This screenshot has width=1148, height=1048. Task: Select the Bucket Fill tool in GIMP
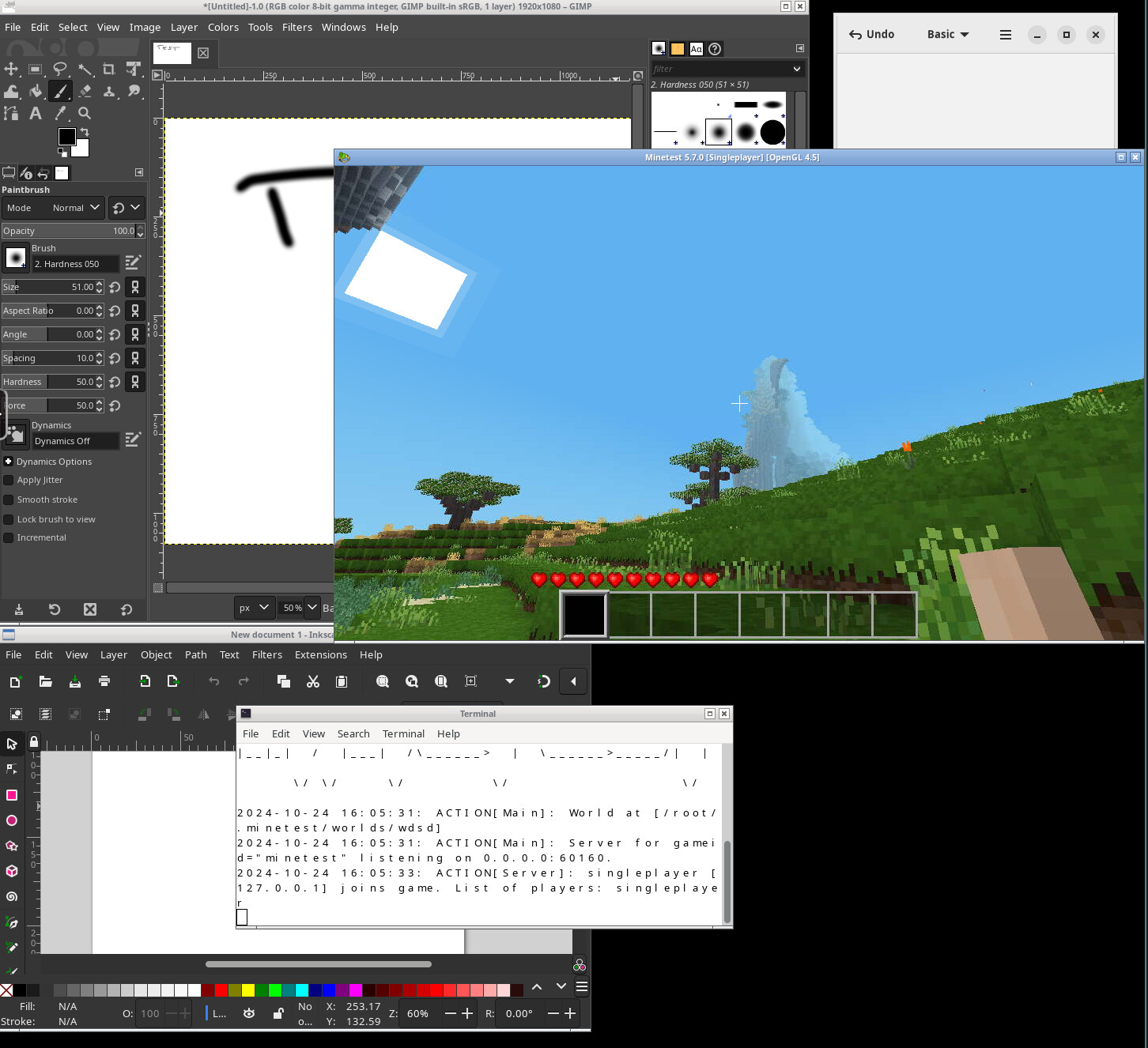point(36,91)
